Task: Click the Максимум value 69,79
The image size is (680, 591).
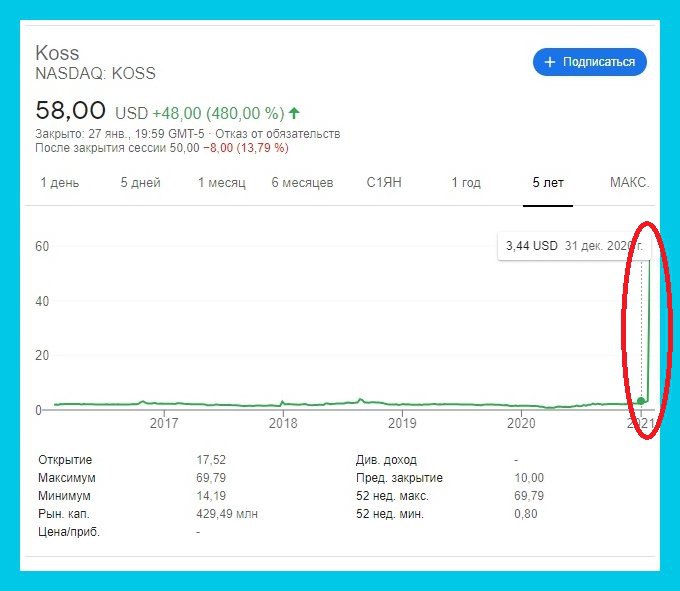Action: point(211,478)
